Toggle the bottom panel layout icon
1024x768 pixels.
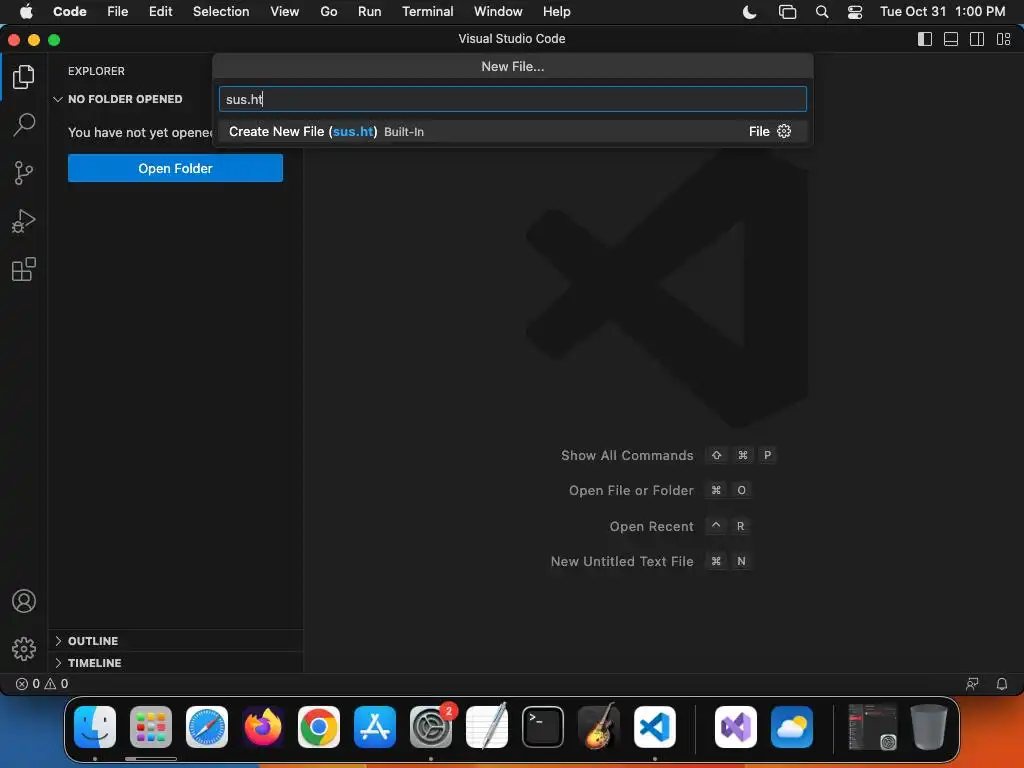951,39
